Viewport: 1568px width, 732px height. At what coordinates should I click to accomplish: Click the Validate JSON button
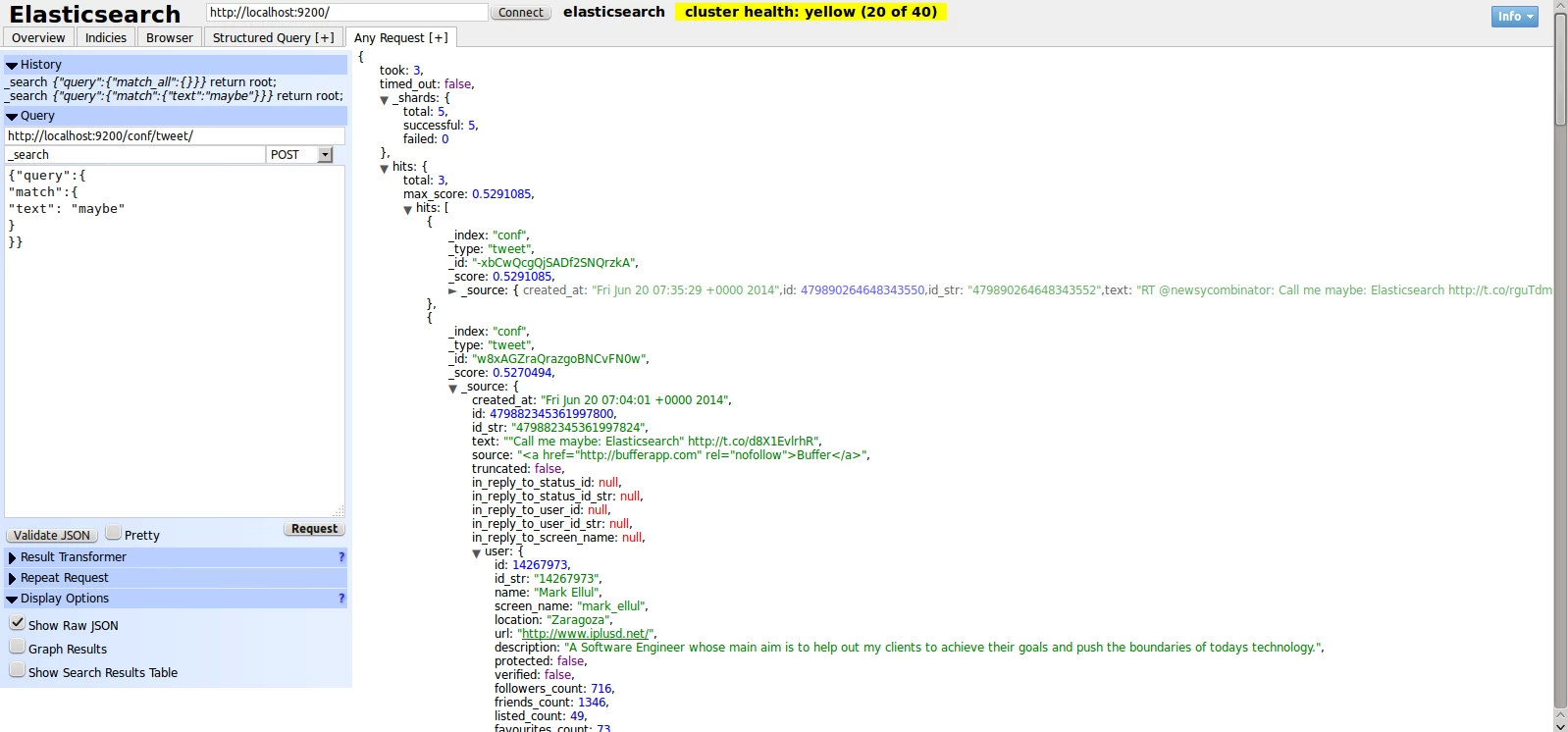52,535
